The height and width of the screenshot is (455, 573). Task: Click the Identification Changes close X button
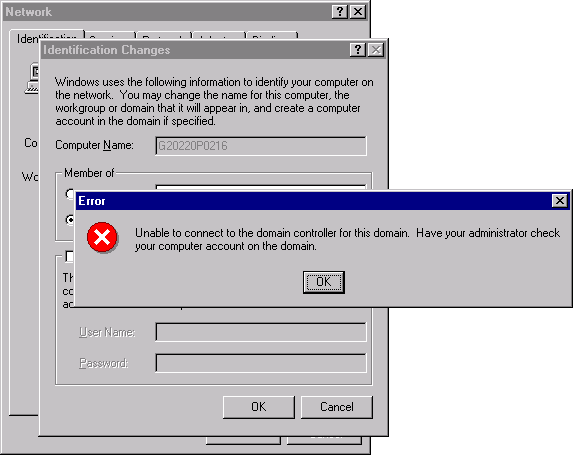376,50
